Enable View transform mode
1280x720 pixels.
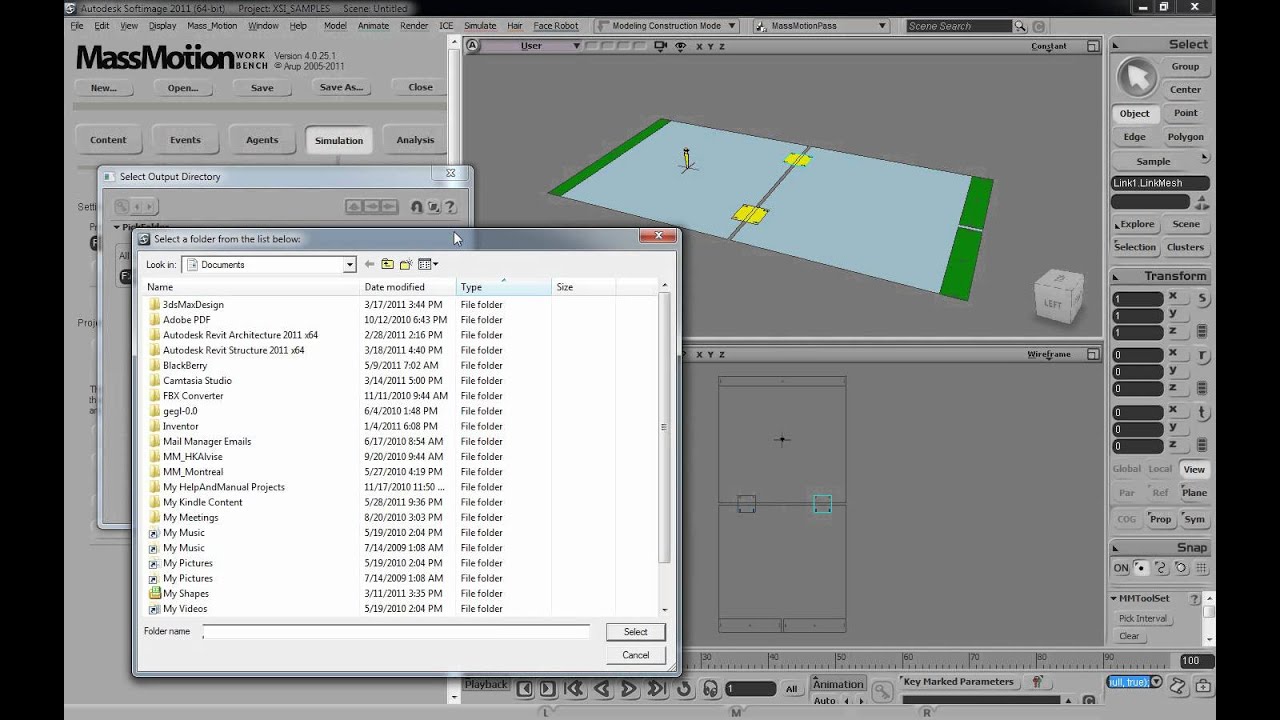coord(1194,469)
